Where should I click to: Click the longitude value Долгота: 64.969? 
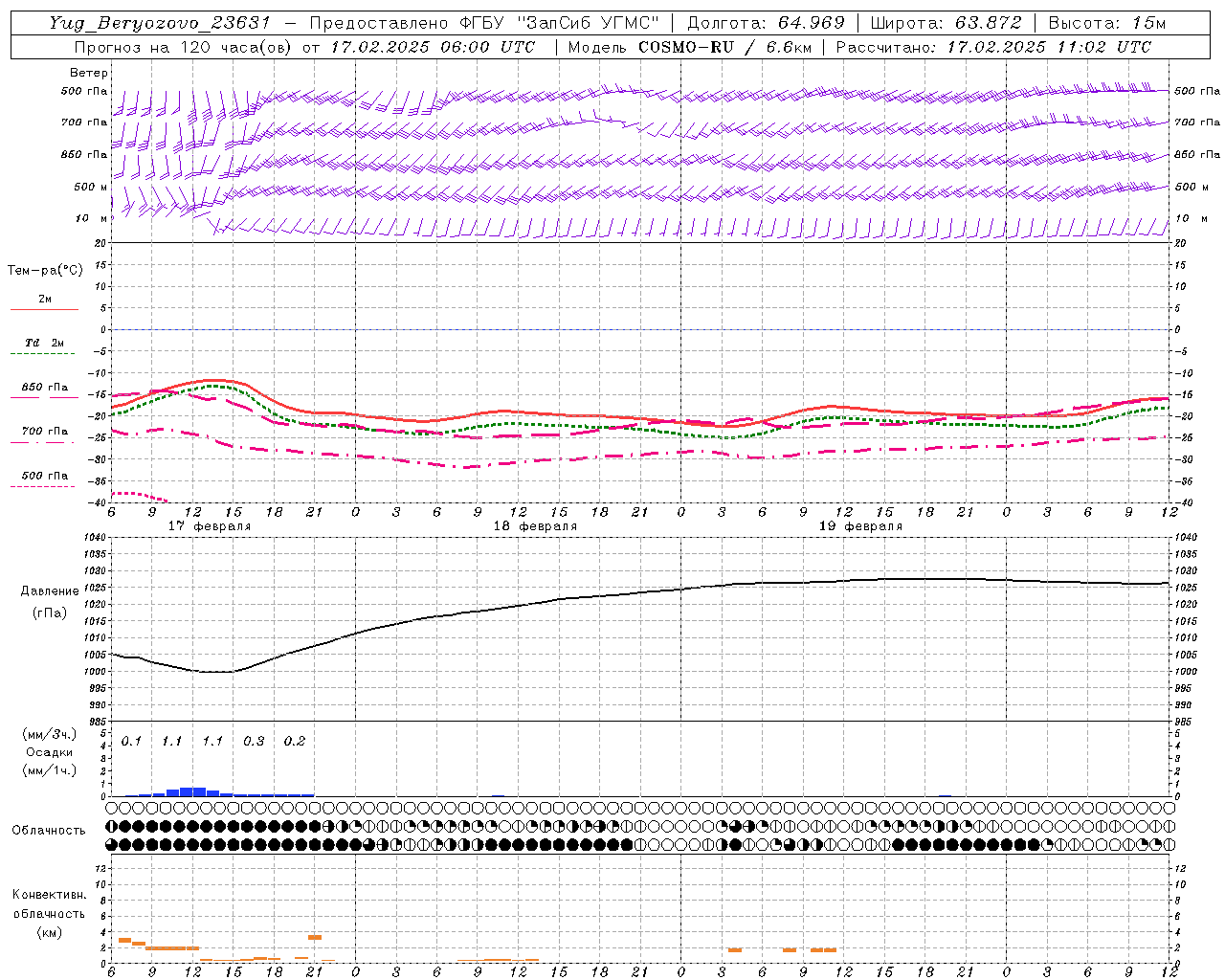pos(767,23)
